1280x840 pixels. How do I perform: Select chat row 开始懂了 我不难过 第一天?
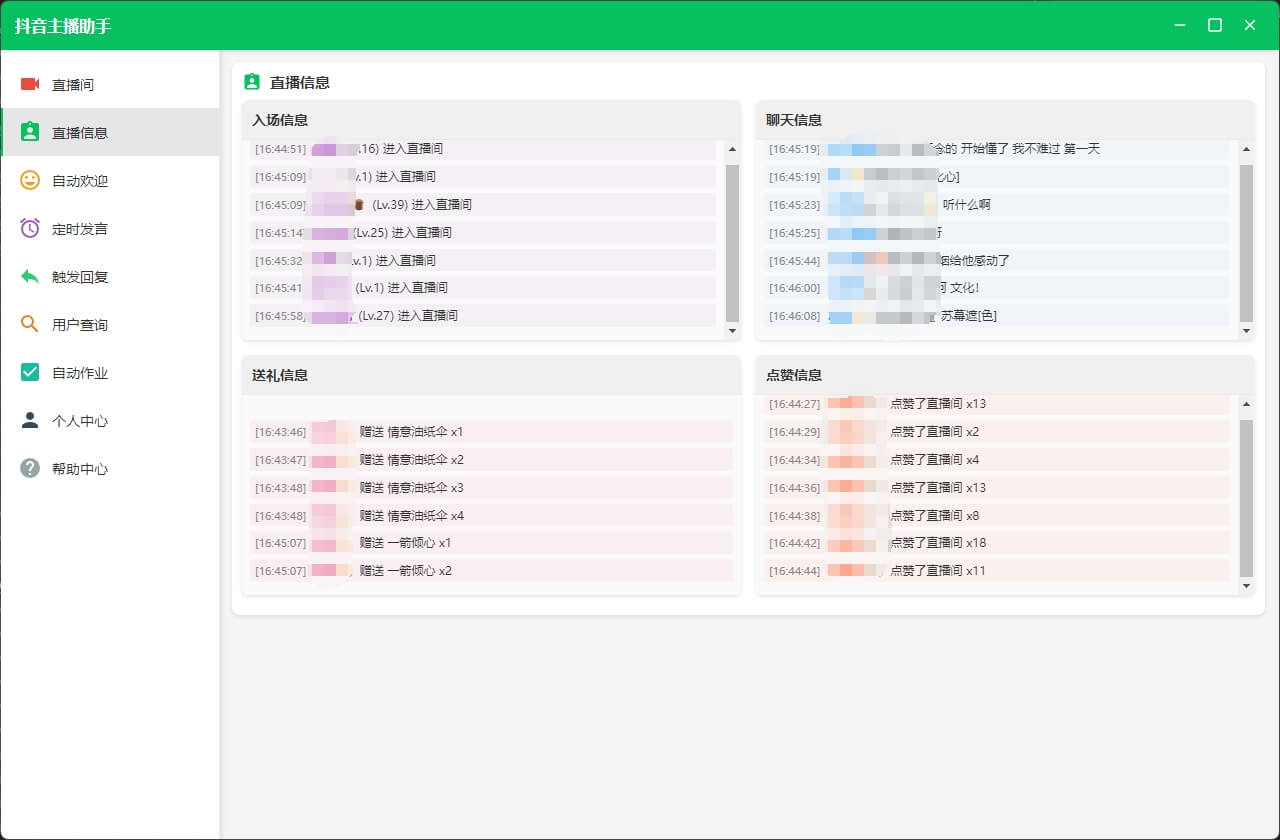tap(997, 149)
